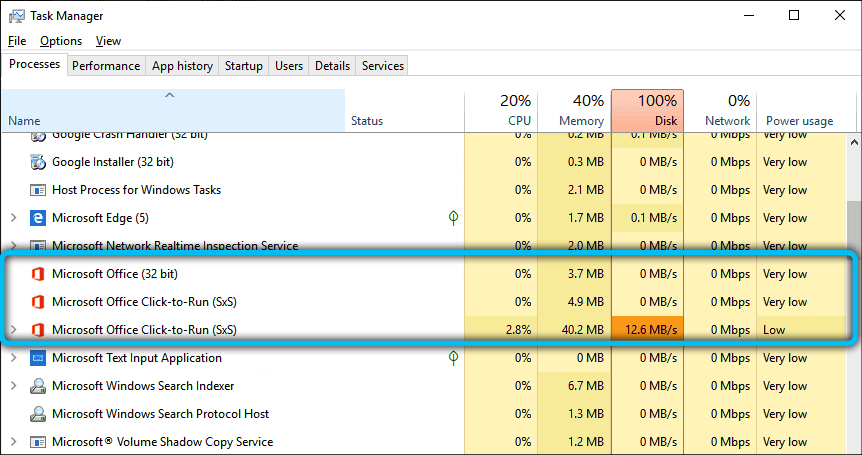862x455 pixels.
Task: Switch to the Performance tab
Action: point(106,66)
